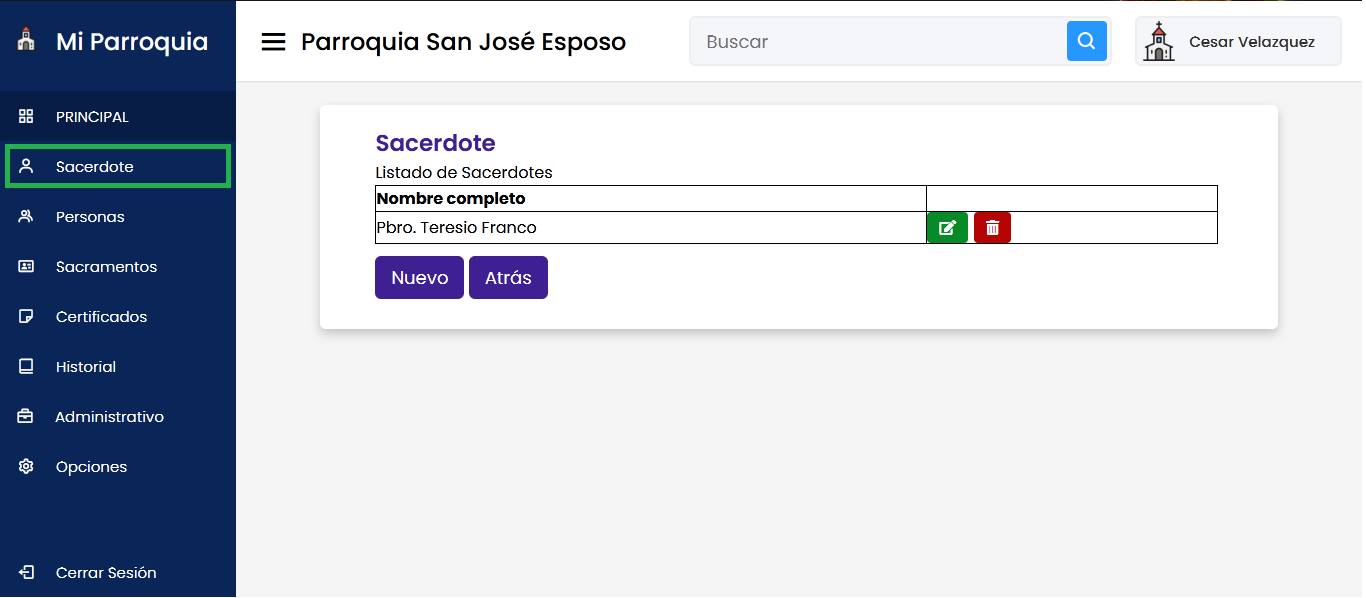Click the Mi Parroquia title link
The image size is (1366, 598).
click(132, 42)
